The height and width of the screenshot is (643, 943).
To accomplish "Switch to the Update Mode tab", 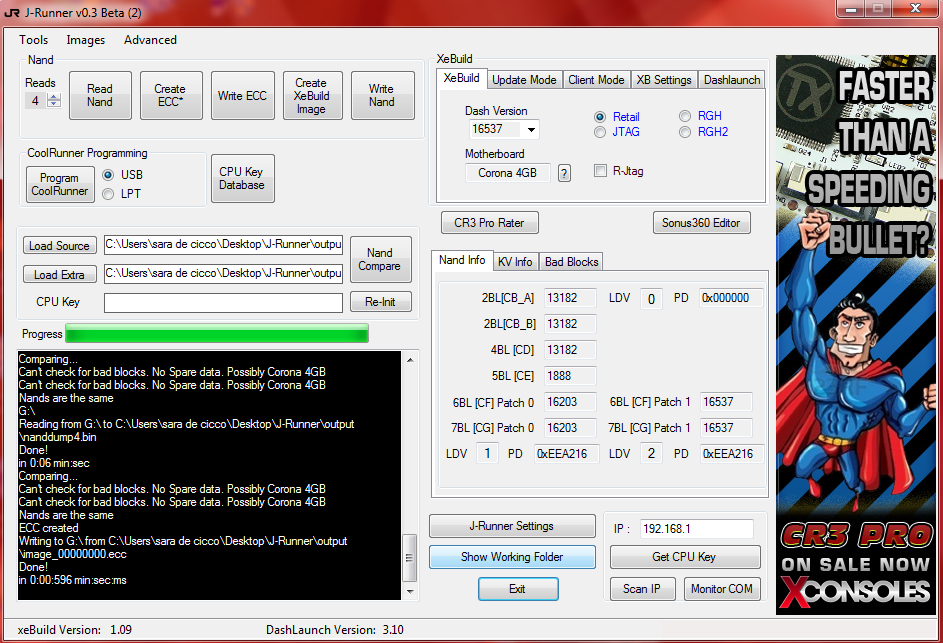I will pos(524,80).
